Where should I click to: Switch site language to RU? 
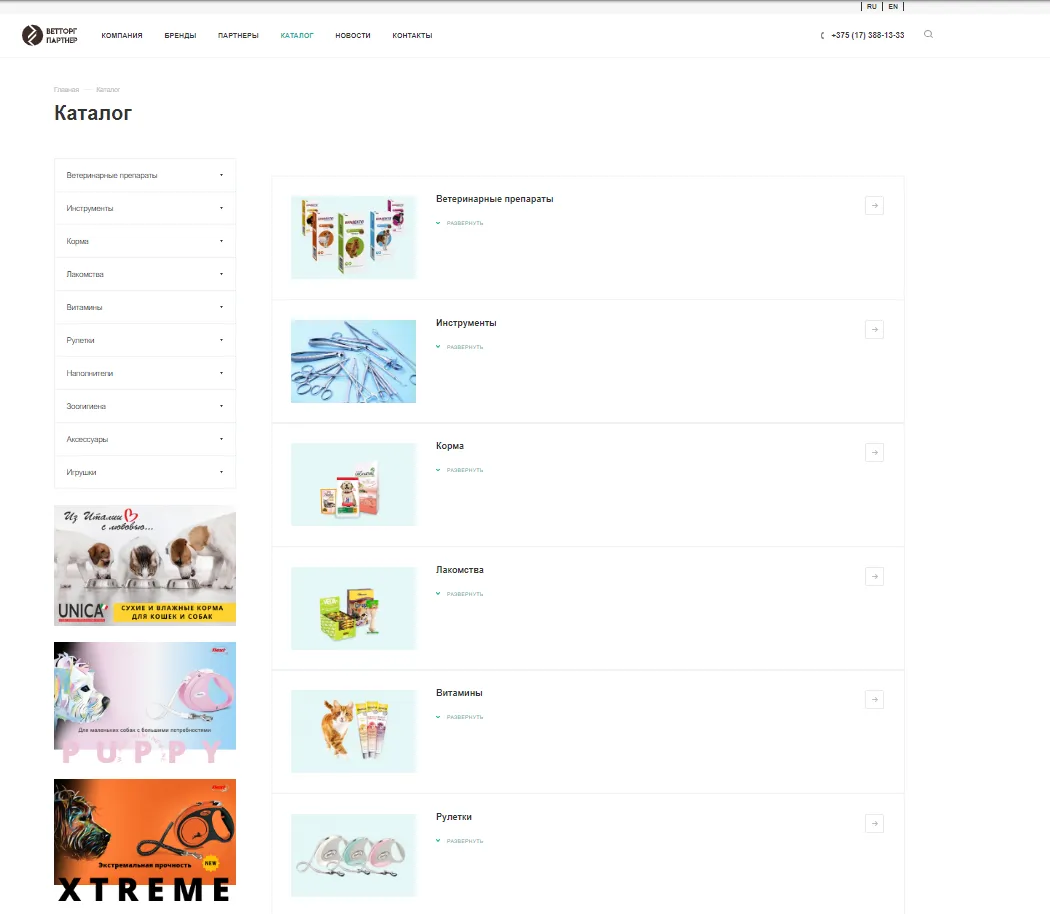872,6
